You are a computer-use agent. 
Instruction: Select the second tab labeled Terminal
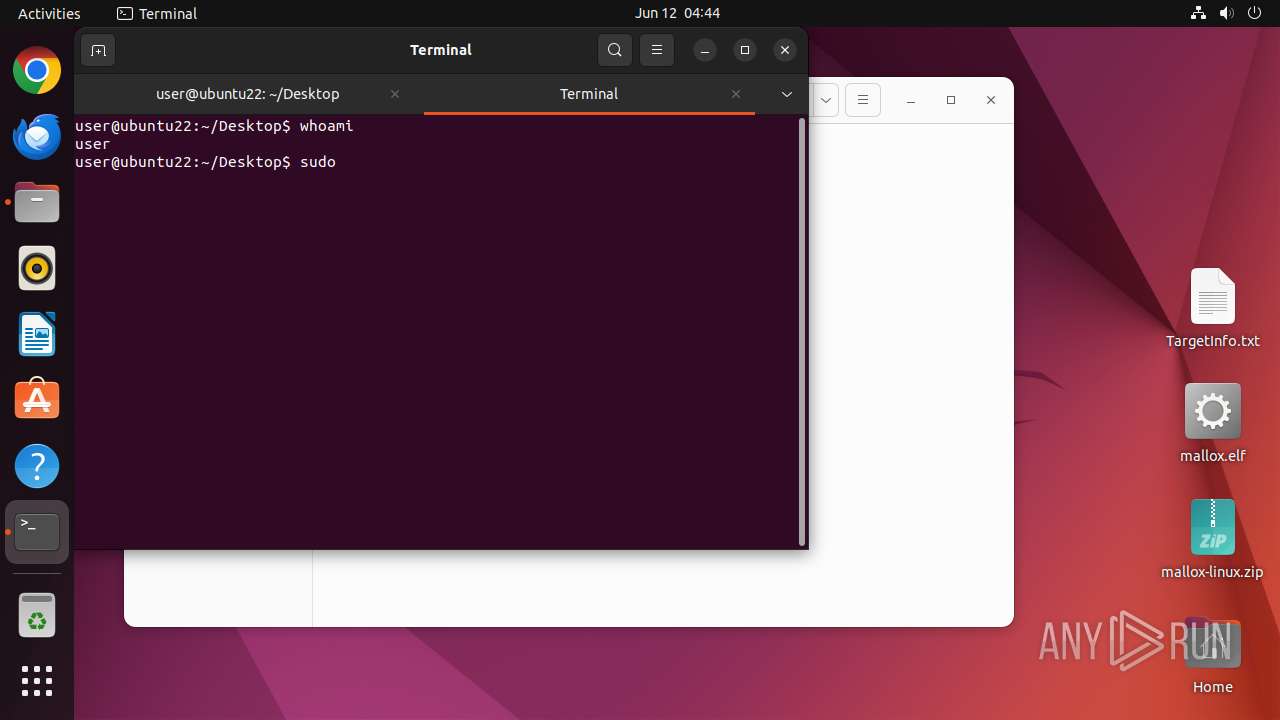[x=589, y=94]
